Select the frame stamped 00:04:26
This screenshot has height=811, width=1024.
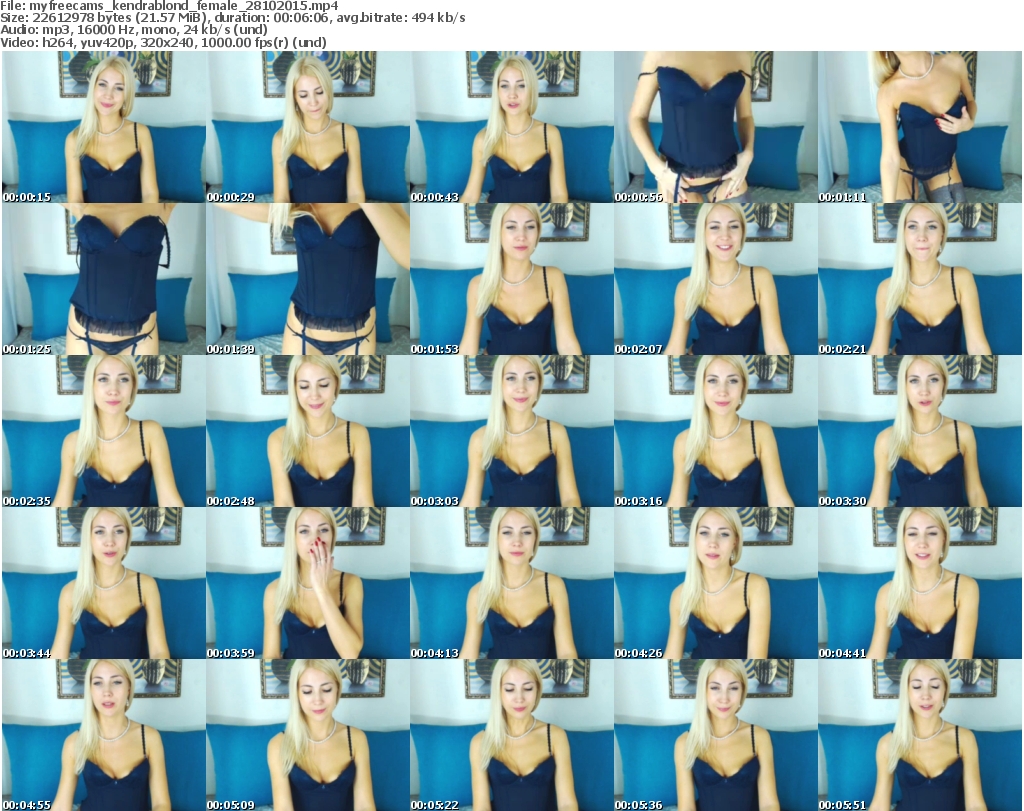715,583
